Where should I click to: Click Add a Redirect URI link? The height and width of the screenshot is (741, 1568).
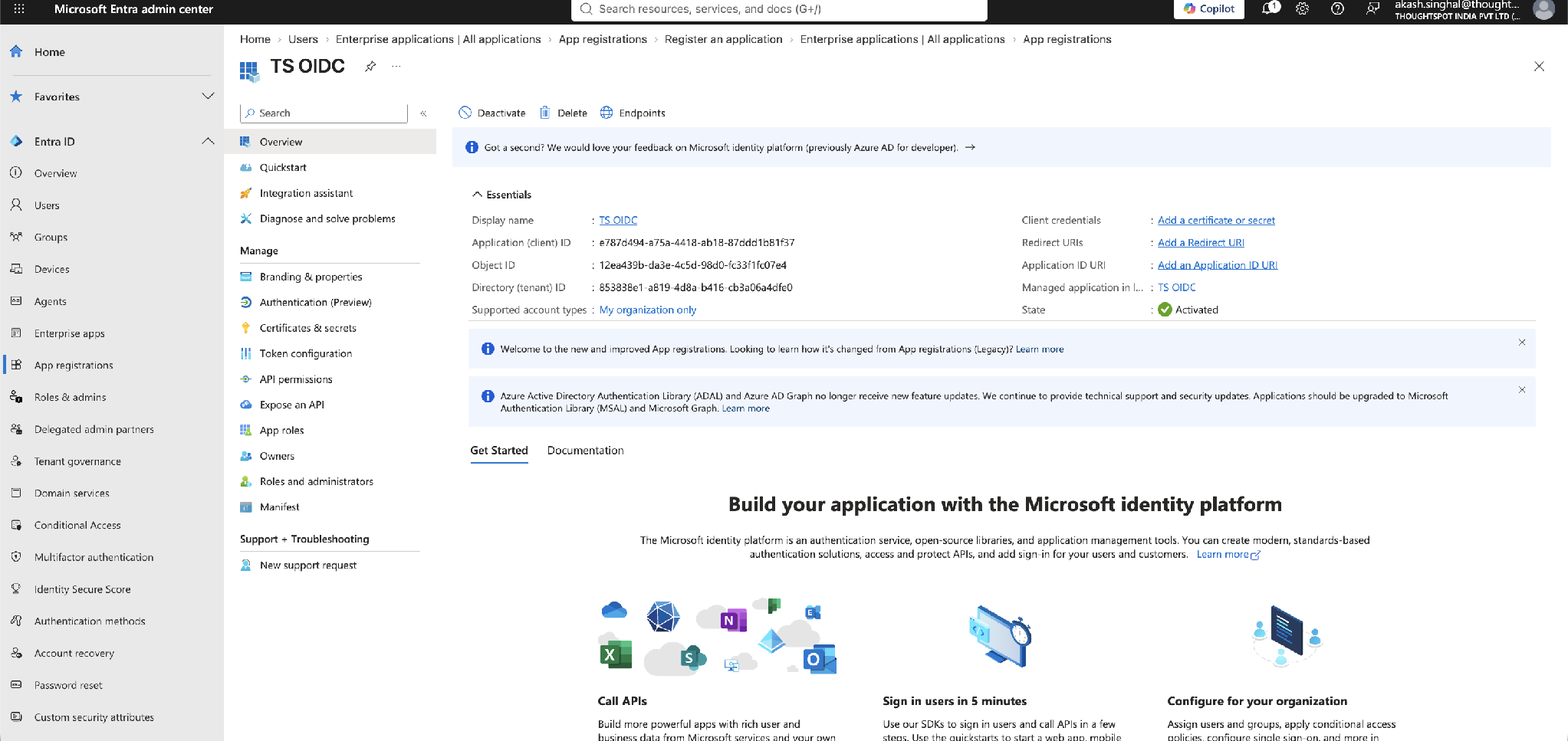pos(1201,242)
